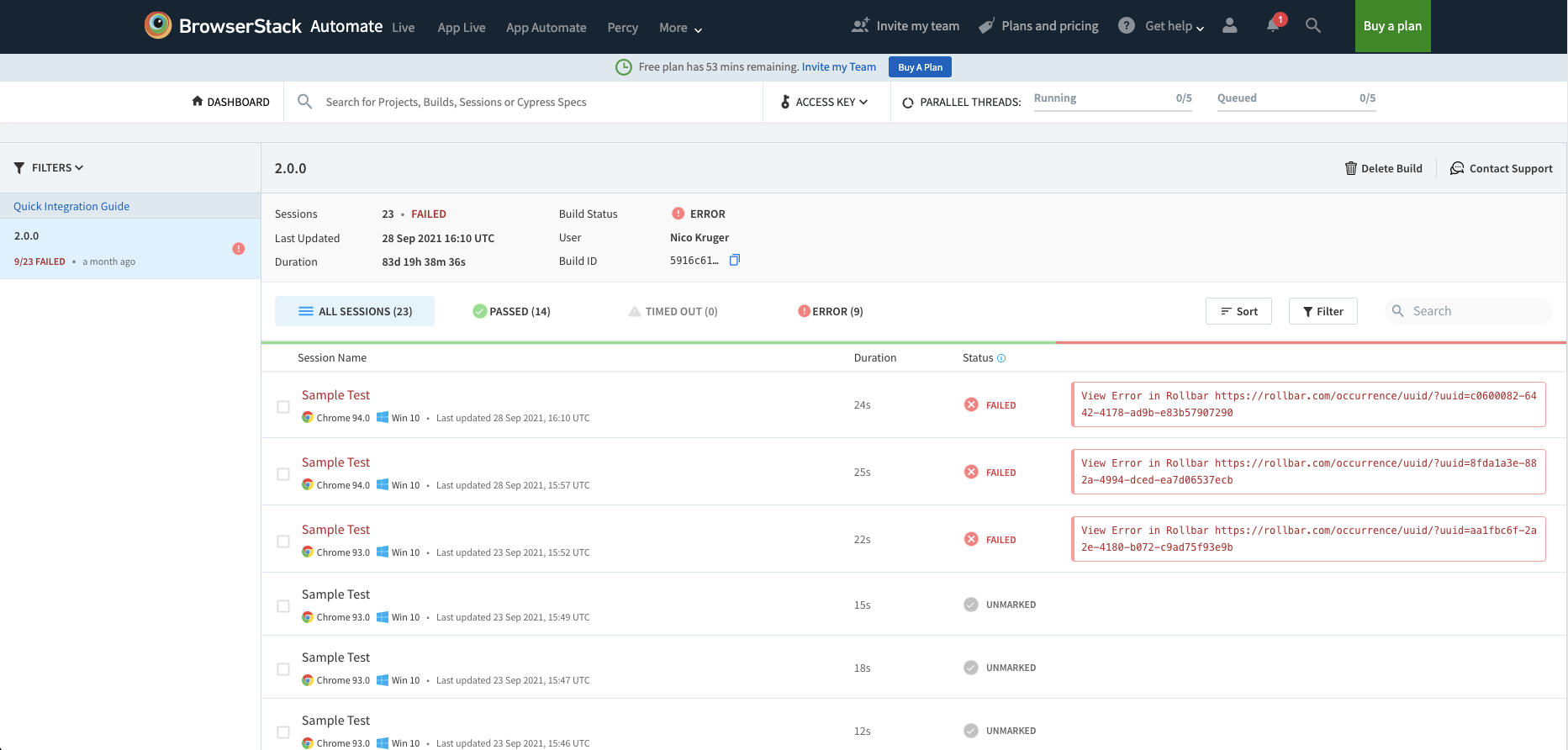Click the Running threads progress bar

[1113, 110]
